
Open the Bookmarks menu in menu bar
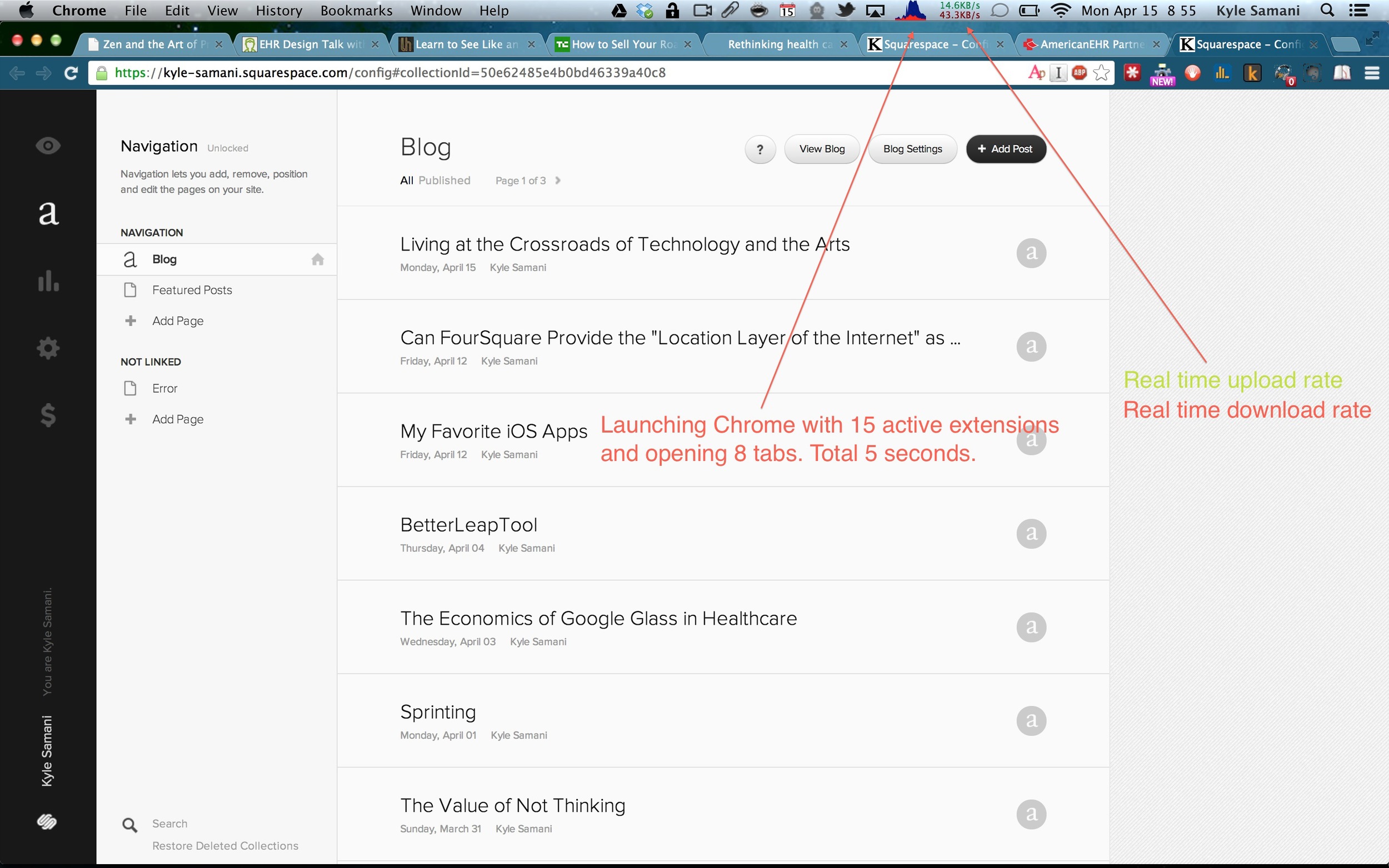coord(356,11)
